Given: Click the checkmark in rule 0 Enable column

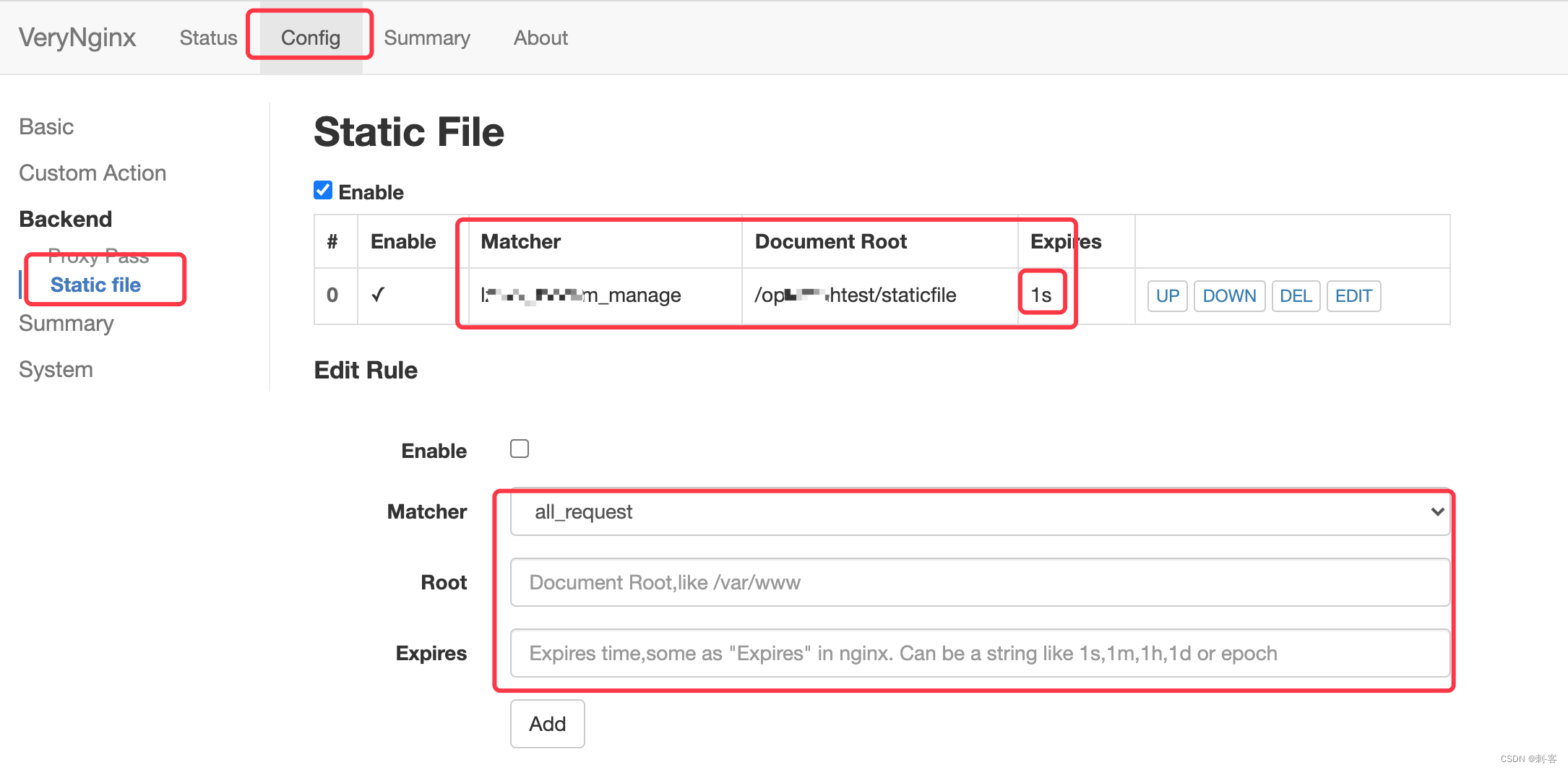Looking at the screenshot, I should click(x=378, y=294).
